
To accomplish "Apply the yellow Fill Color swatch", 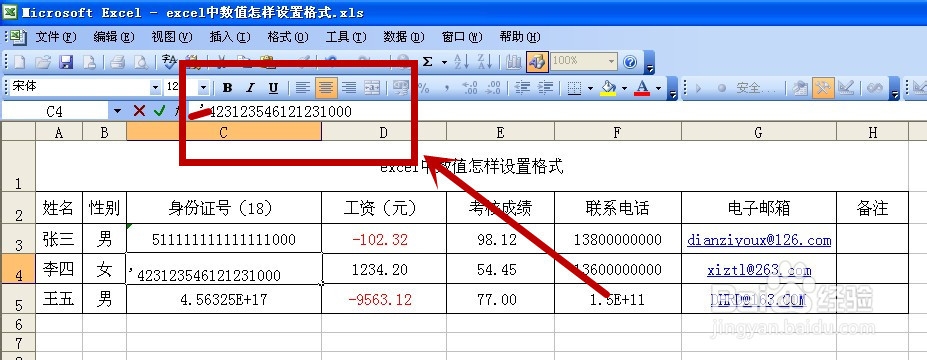I will [x=608, y=88].
